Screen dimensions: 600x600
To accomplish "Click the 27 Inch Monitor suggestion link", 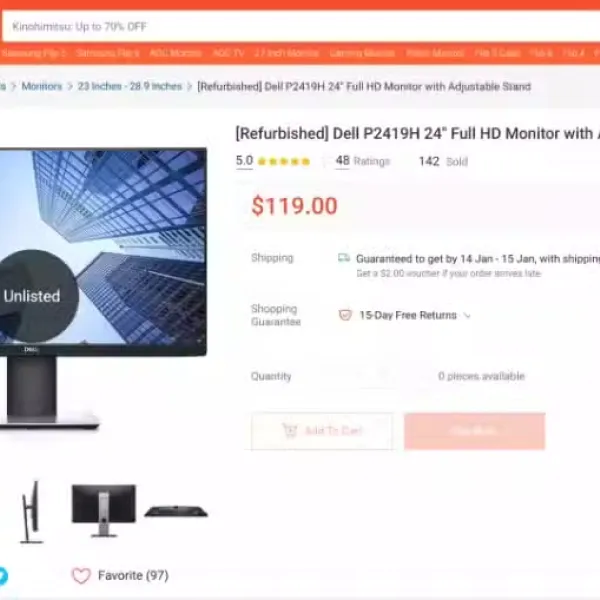I will point(287,53).
